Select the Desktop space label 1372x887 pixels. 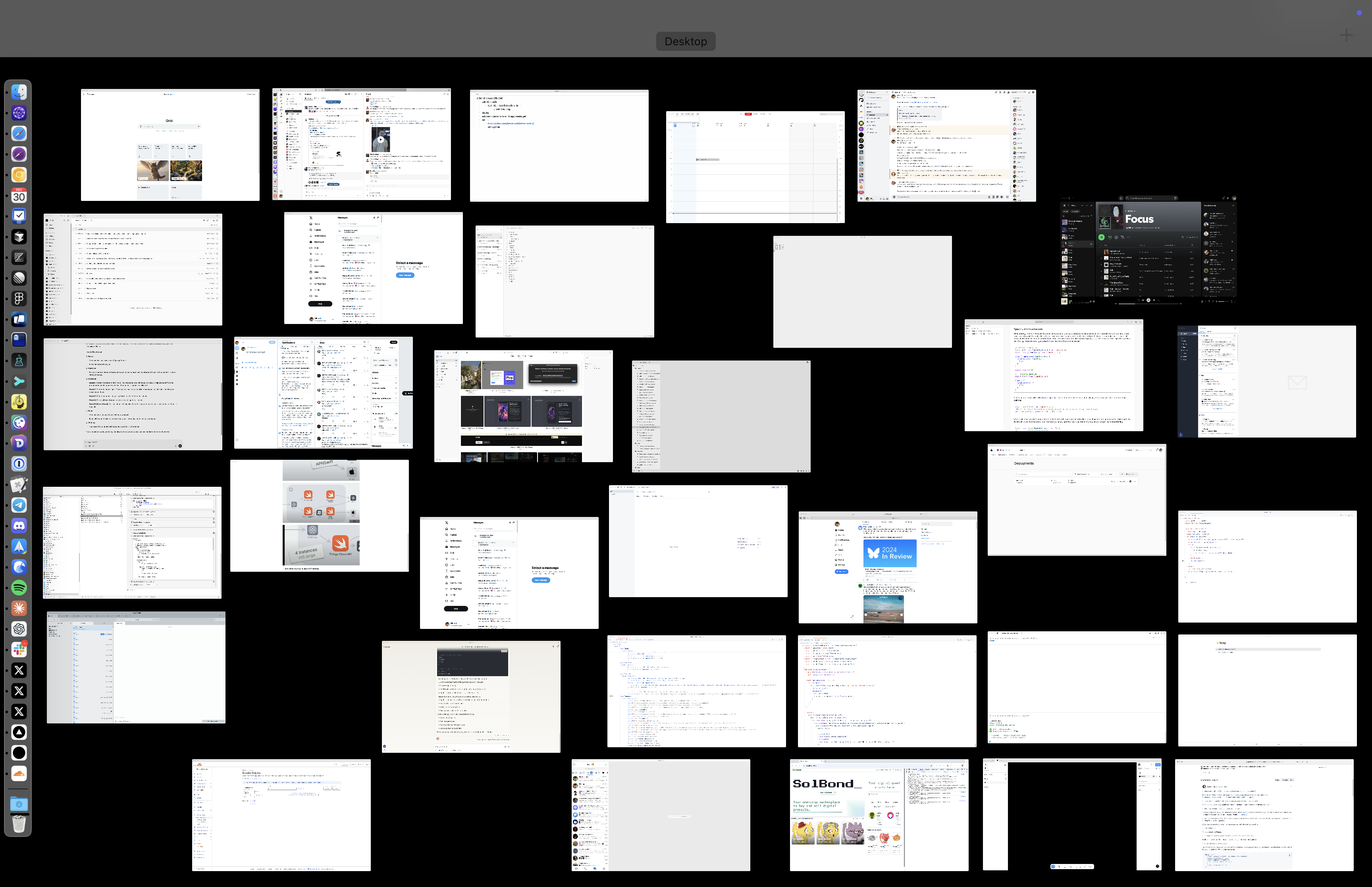coord(685,41)
